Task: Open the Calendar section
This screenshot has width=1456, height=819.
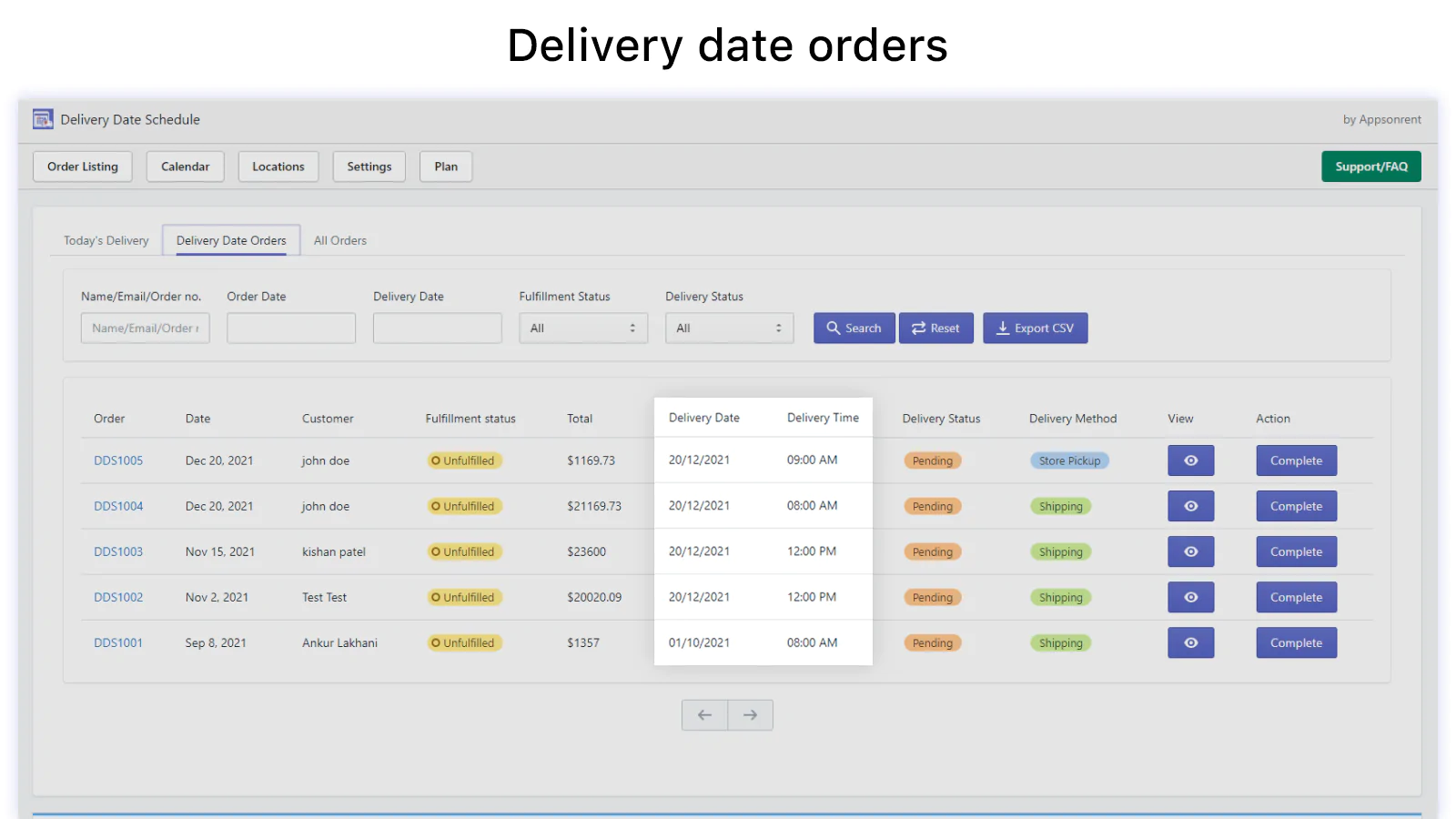Action: tap(185, 167)
